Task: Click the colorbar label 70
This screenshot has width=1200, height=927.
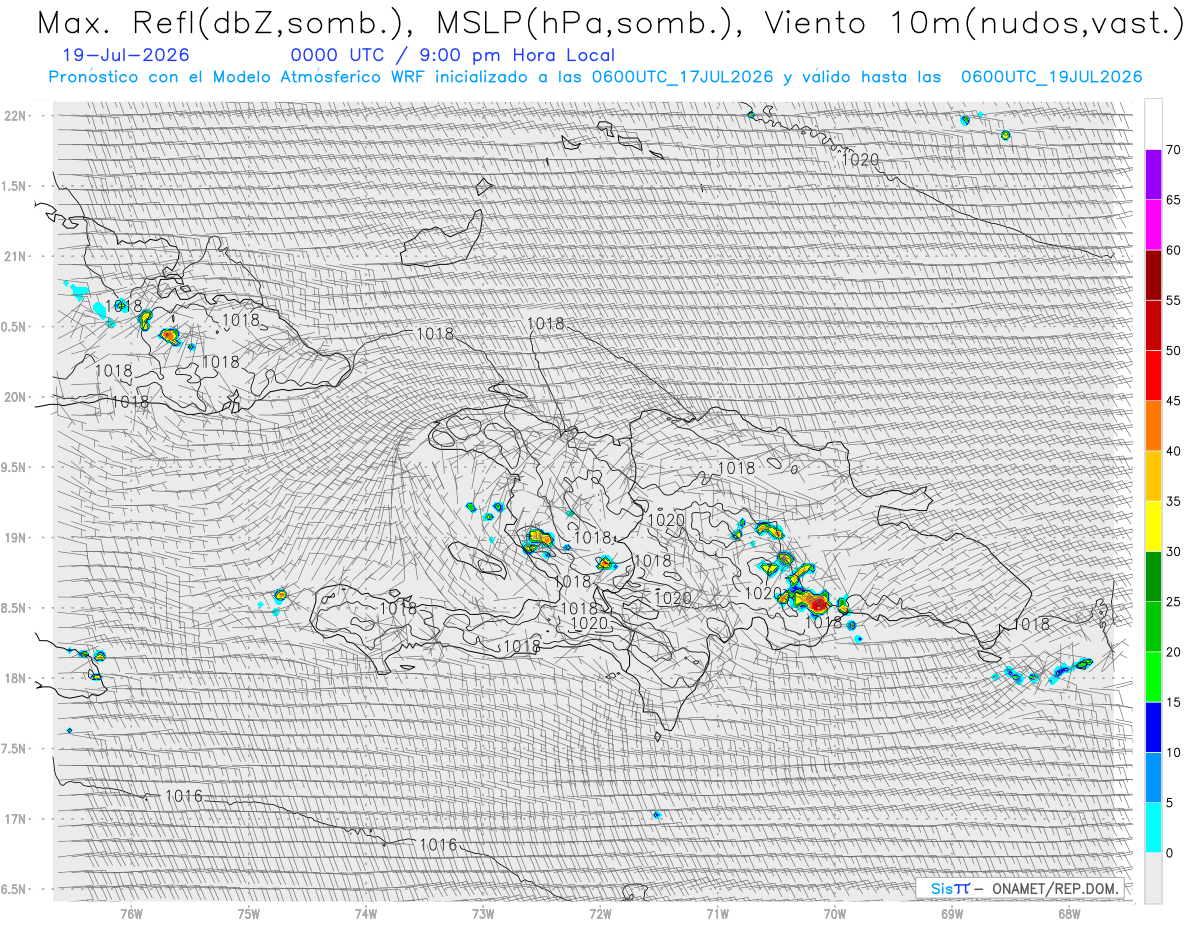Action: [1174, 150]
